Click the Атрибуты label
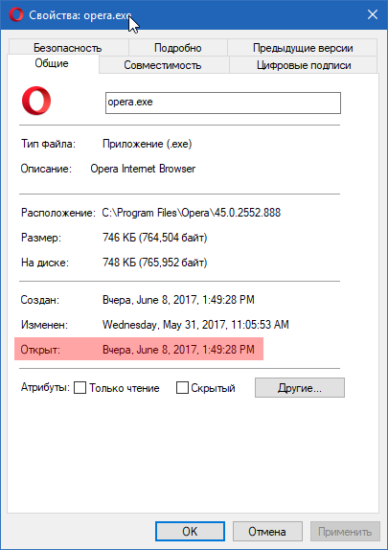 (45, 387)
